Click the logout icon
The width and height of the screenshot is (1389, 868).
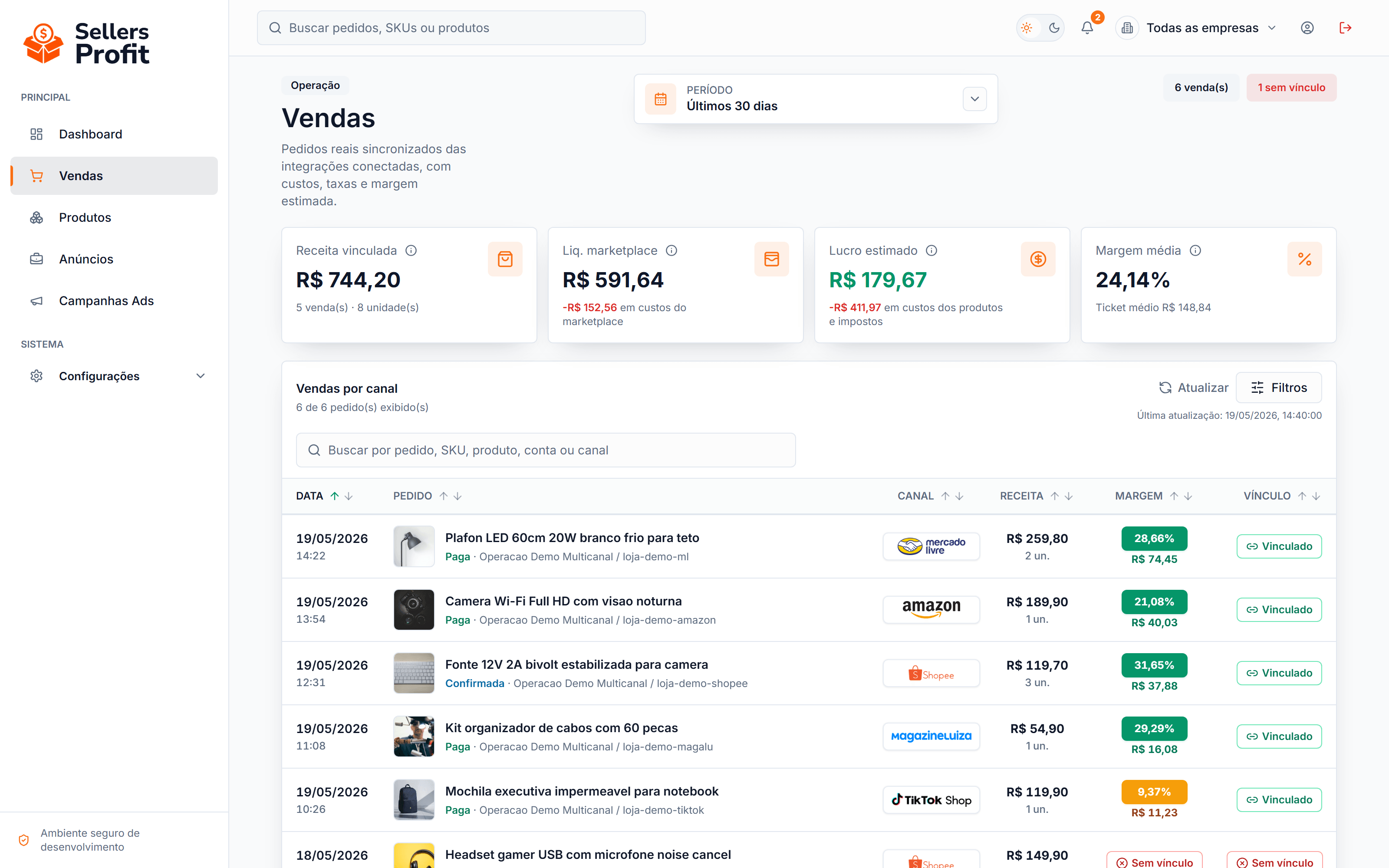tap(1346, 27)
